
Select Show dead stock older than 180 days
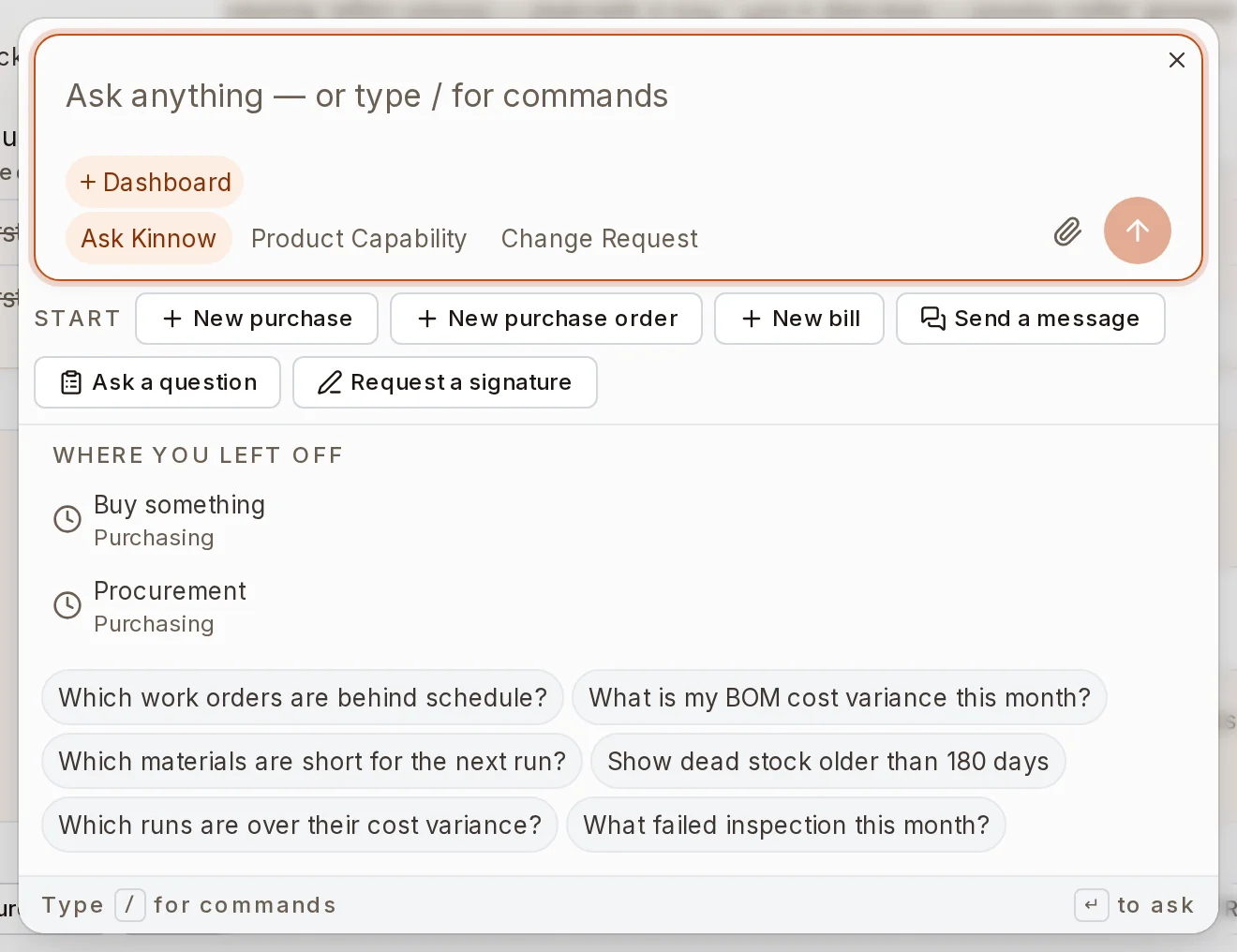coord(828,761)
